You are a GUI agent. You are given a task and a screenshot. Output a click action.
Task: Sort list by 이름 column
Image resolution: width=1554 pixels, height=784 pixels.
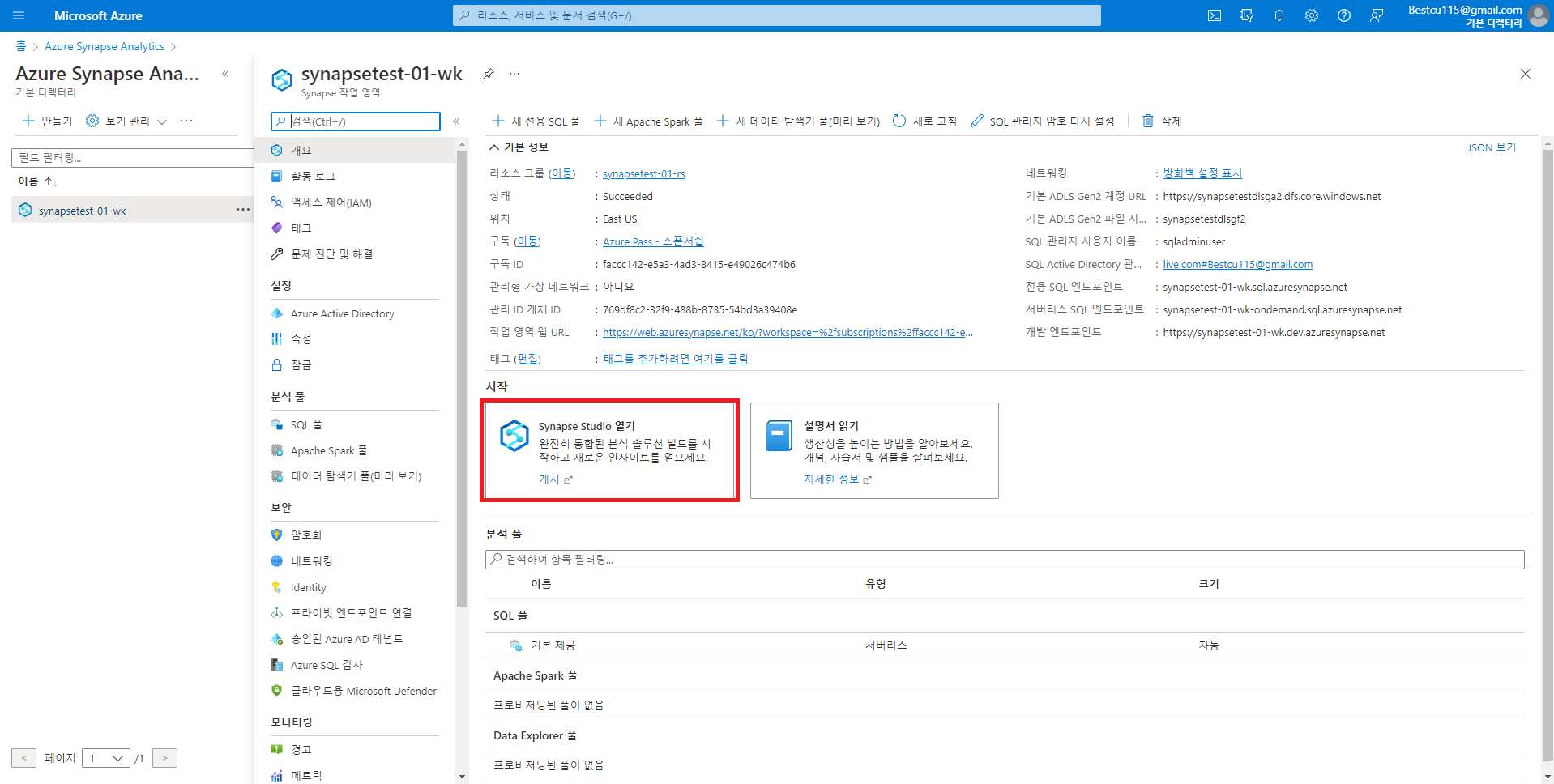(37, 181)
